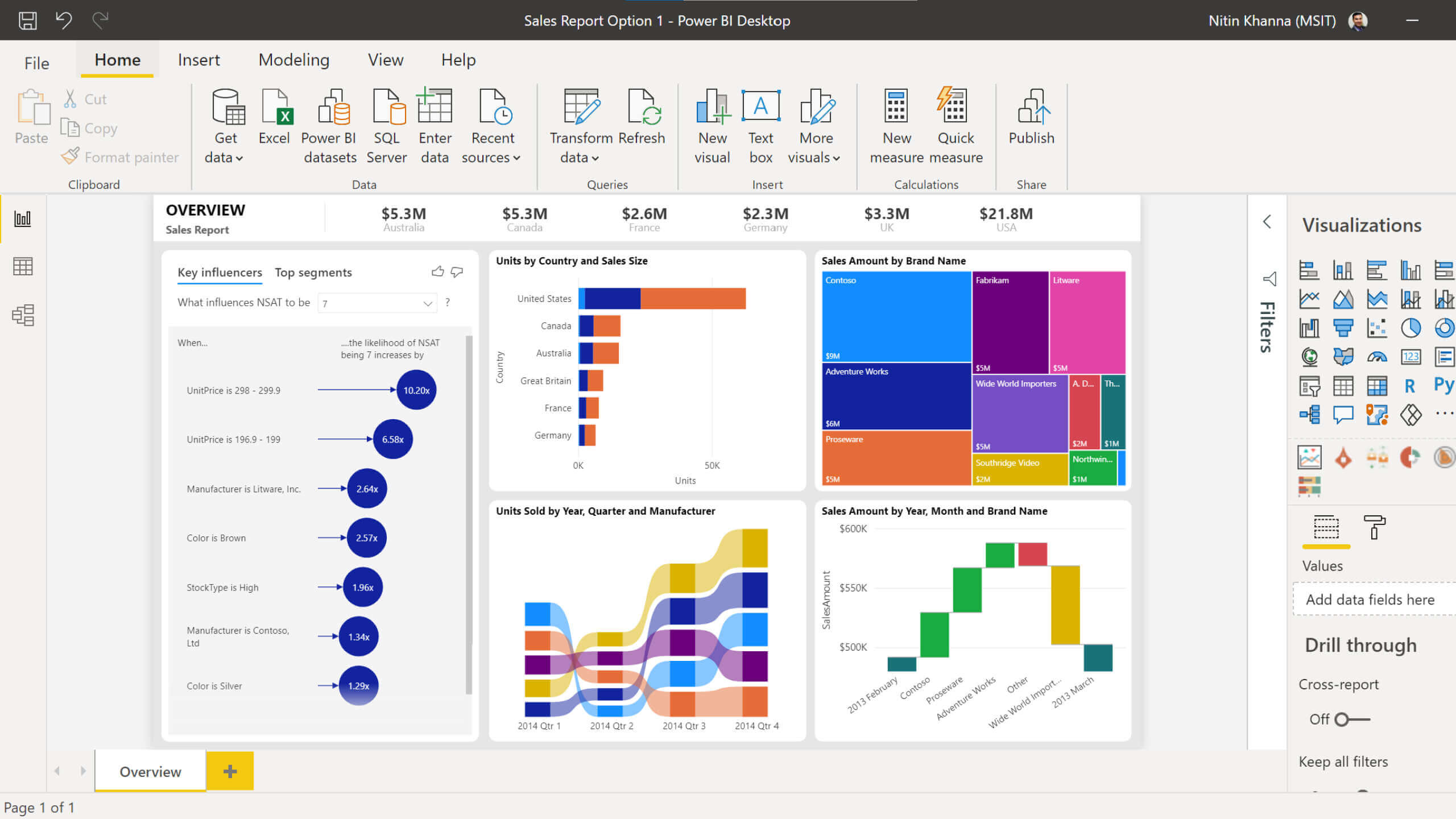Switch to the Top segments tab
The image size is (1456, 819).
(314, 272)
